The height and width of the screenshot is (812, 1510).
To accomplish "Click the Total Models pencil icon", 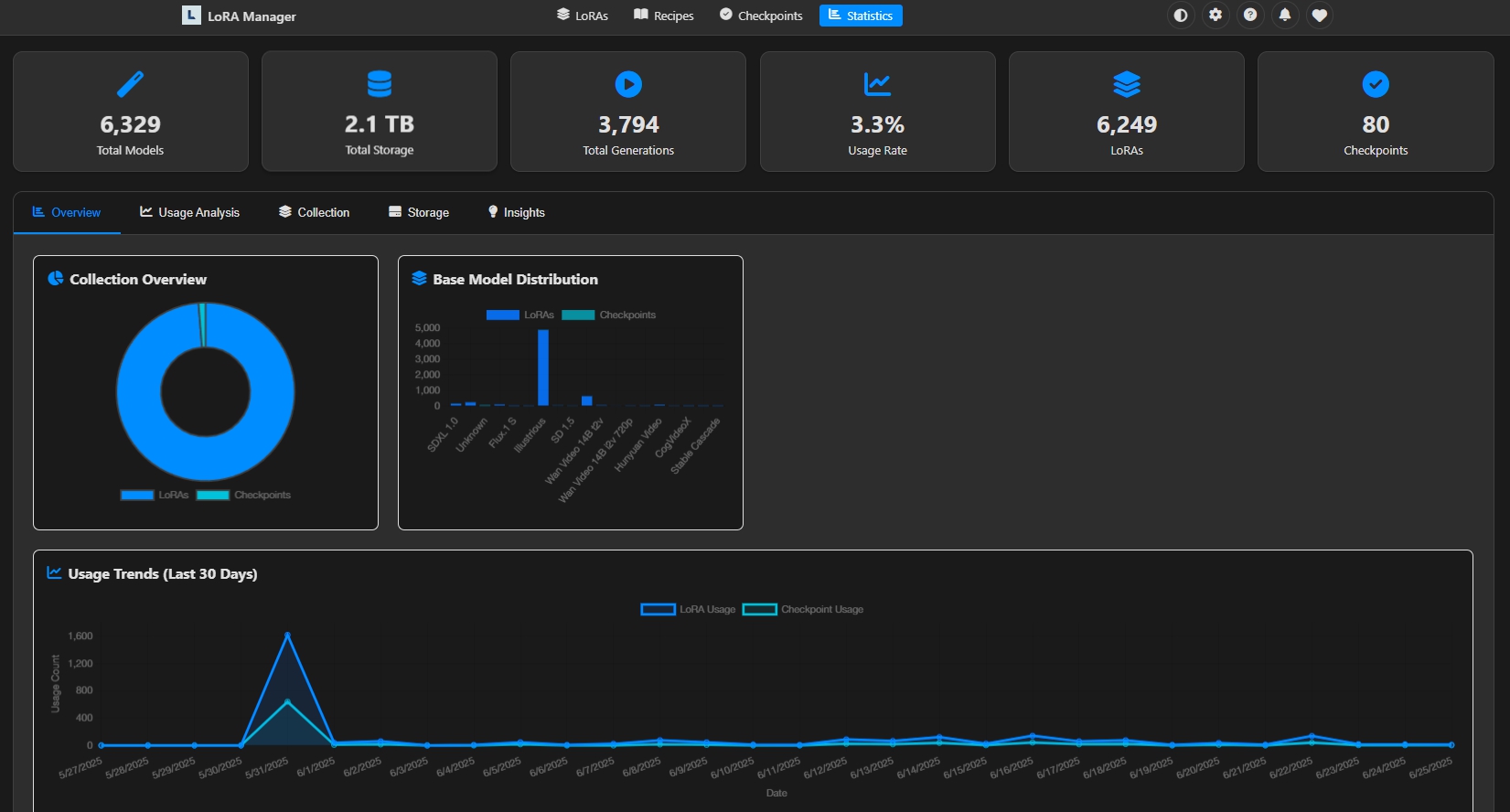I will pos(131,84).
